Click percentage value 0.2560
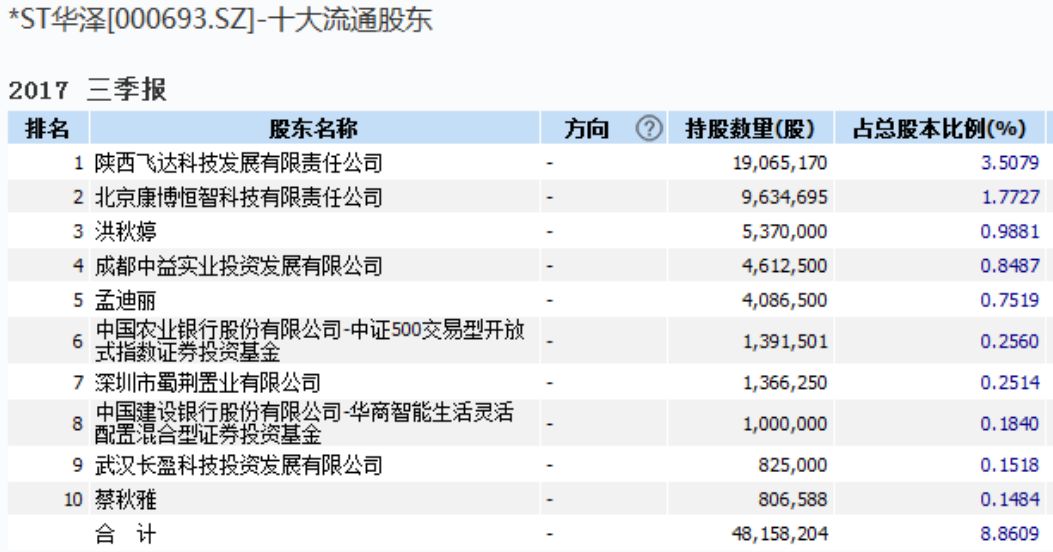This screenshot has height=552, width=1053. click(x=1010, y=341)
